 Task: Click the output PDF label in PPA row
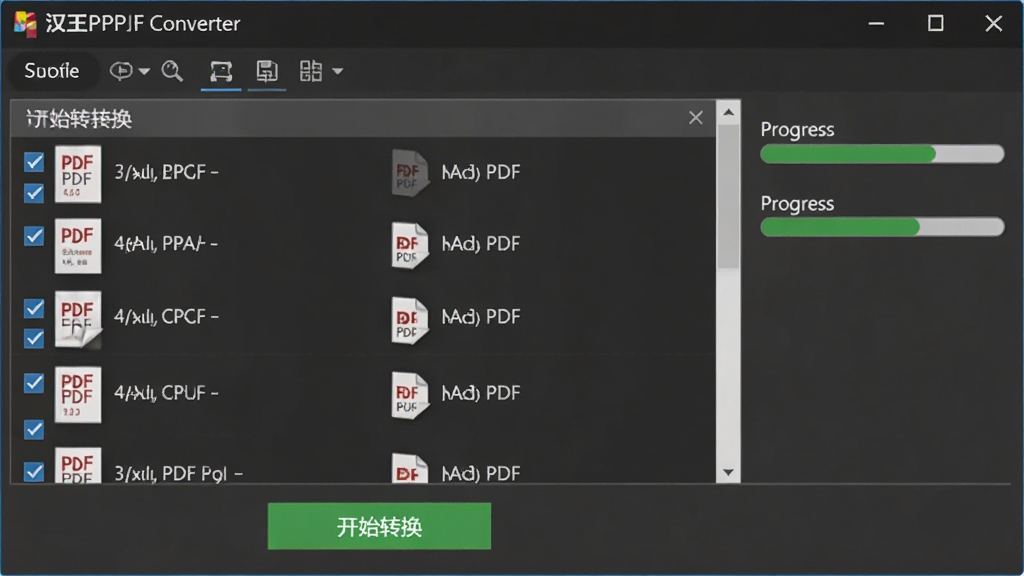[481, 244]
